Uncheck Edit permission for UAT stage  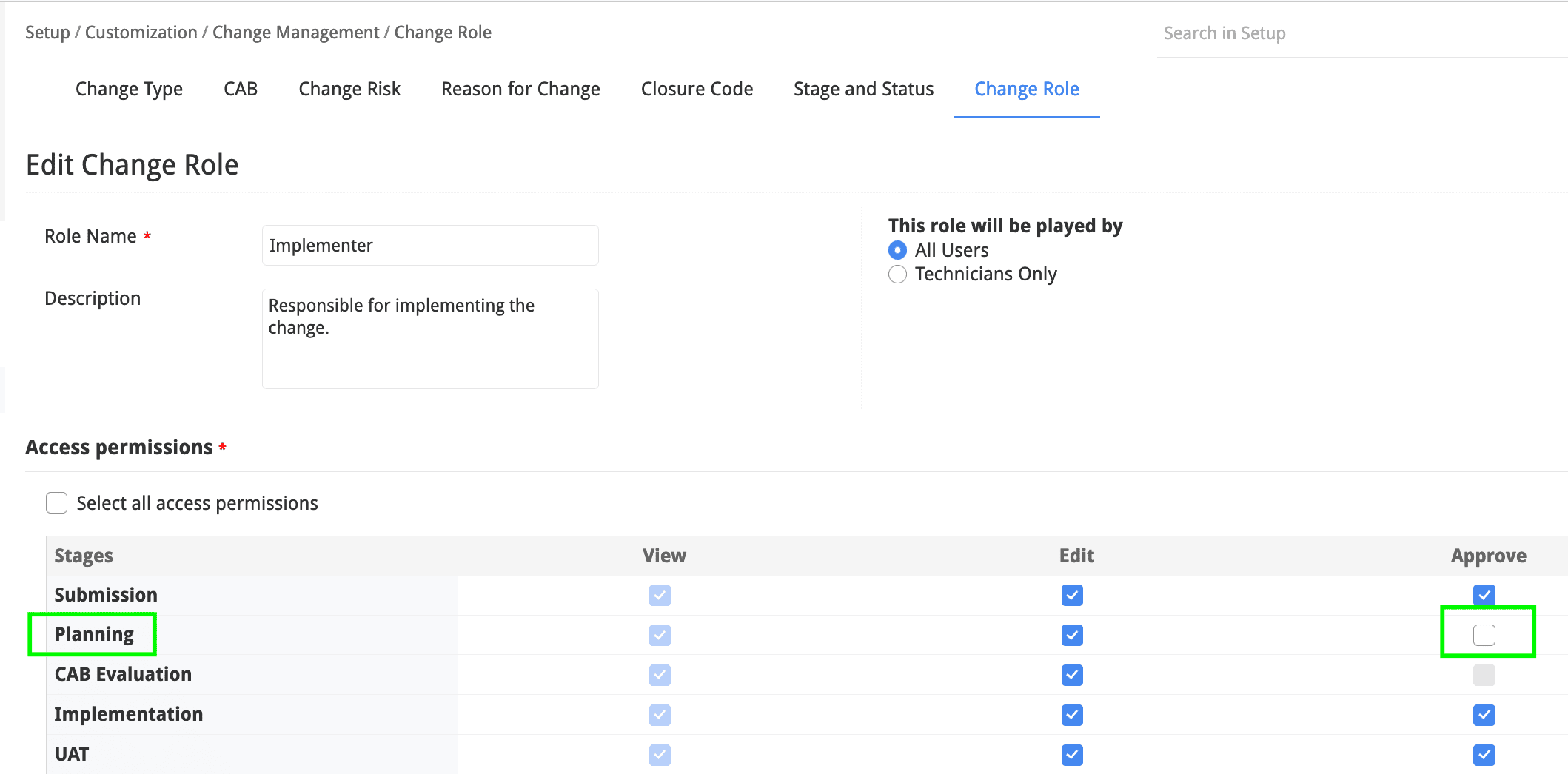click(1072, 755)
